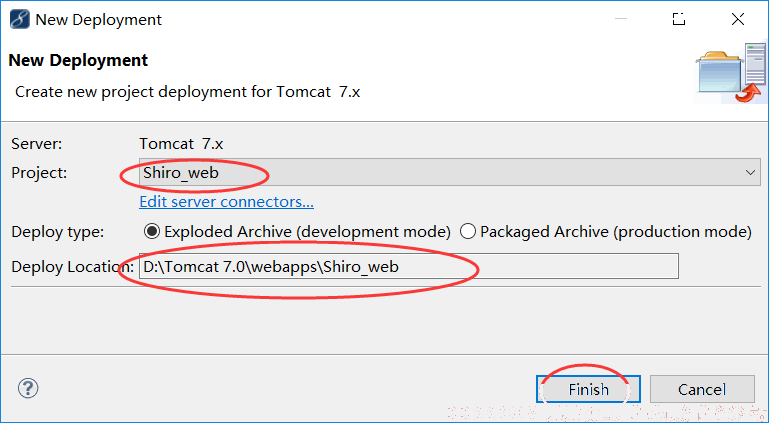Minimize the New Deployment dialog

click(621, 19)
